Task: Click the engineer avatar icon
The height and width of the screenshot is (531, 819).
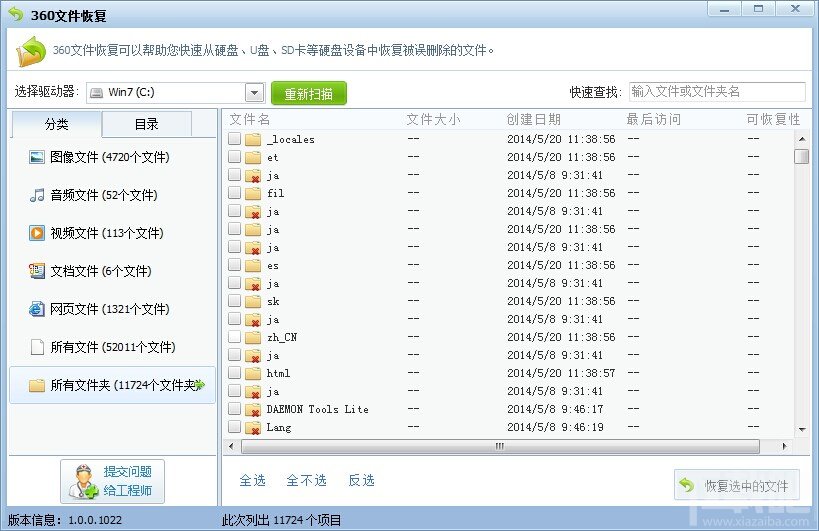Action: click(83, 481)
